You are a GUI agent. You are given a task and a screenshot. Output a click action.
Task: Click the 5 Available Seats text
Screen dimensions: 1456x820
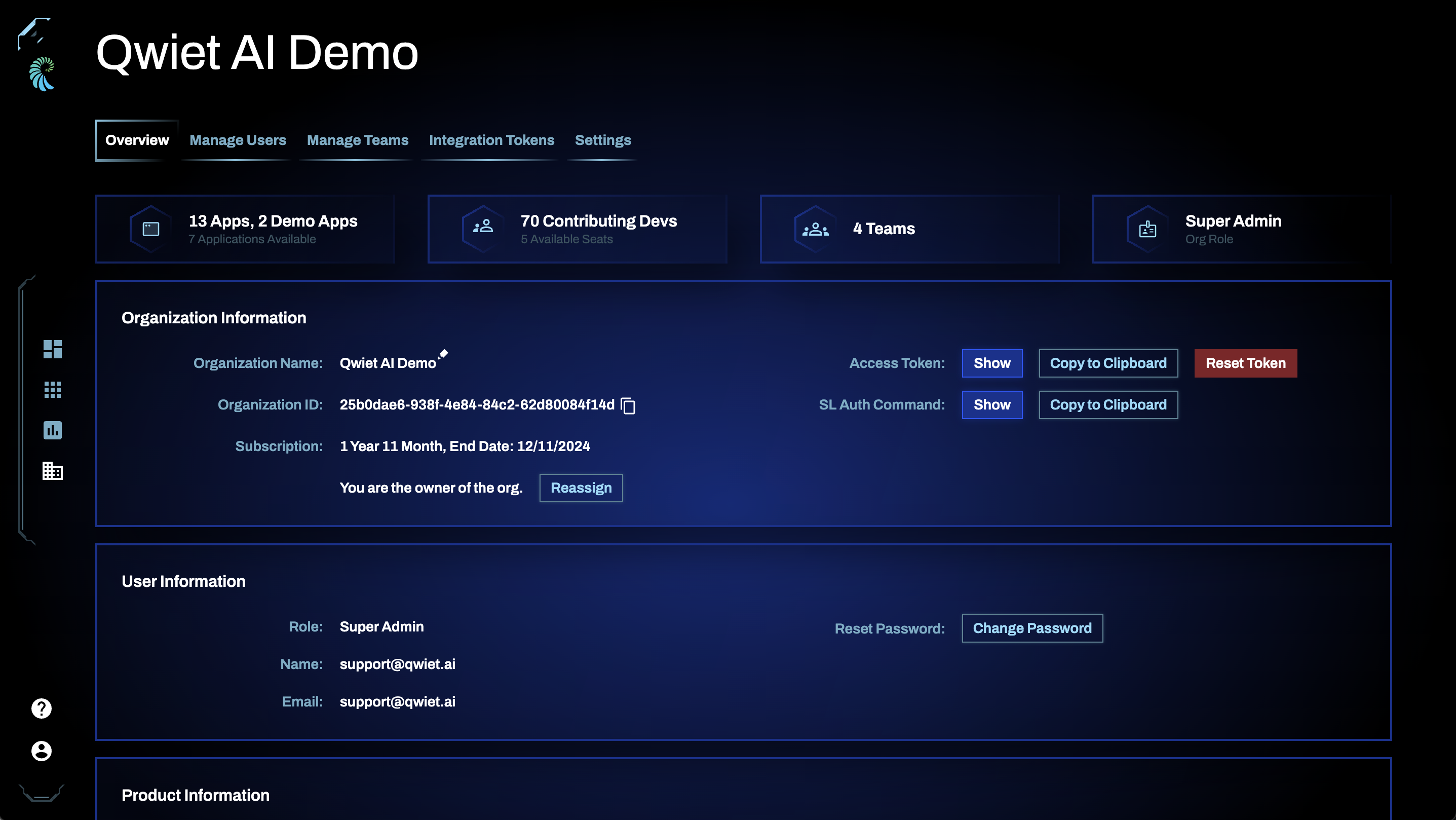(x=567, y=239)
